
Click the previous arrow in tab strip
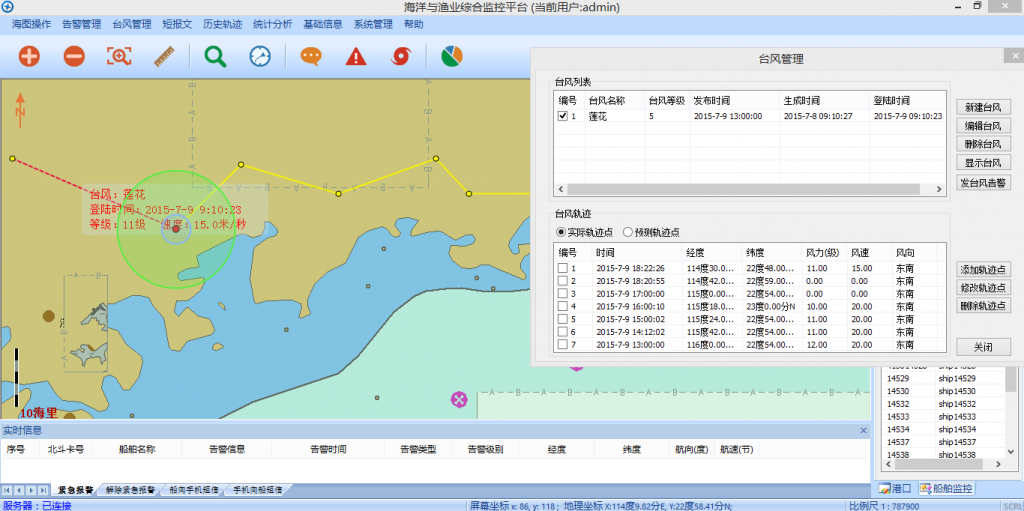(19, 489)
